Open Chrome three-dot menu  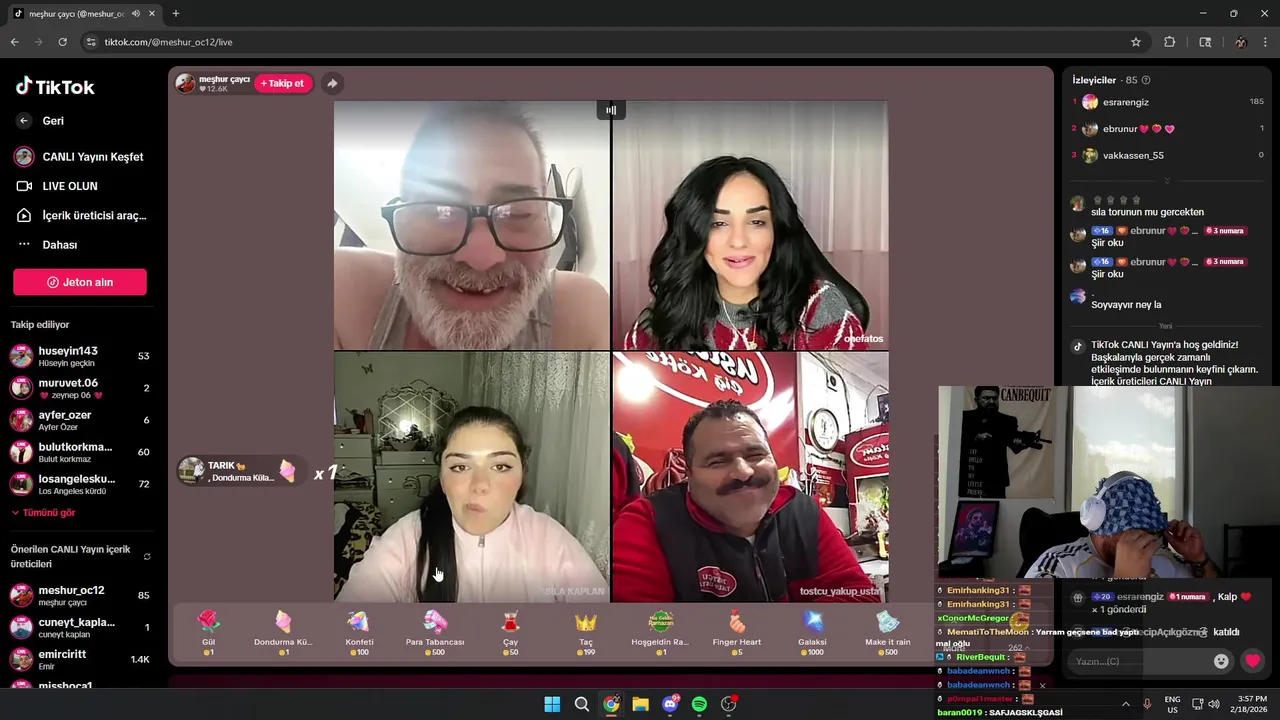pos(1266,42)
